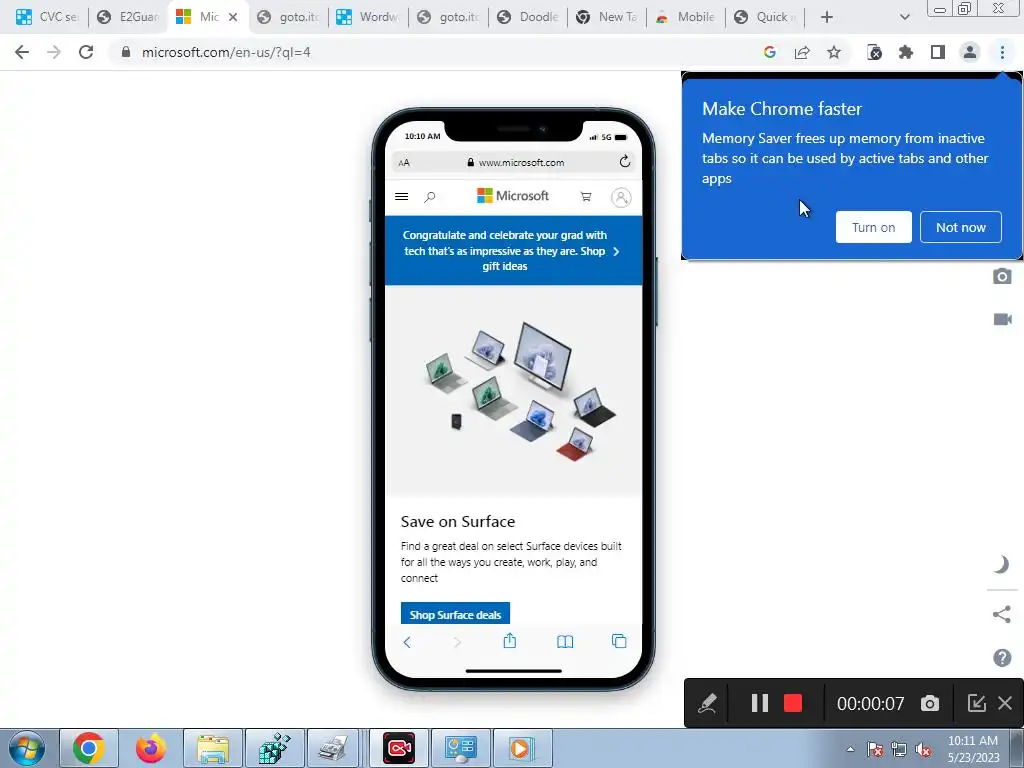The width and height of the screenshot is (1024, 768).
Task: Open Chrome from the taskbar
Action: click(89, 748)
